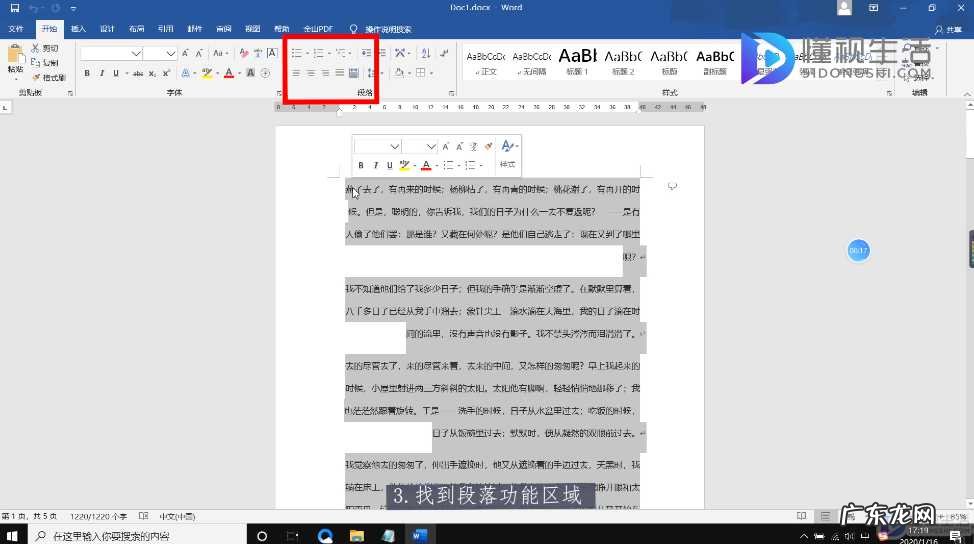The height and width of the screenshot is (544, 974).
Task: Switch to the Layout (布局) tab
Action: 137,29
